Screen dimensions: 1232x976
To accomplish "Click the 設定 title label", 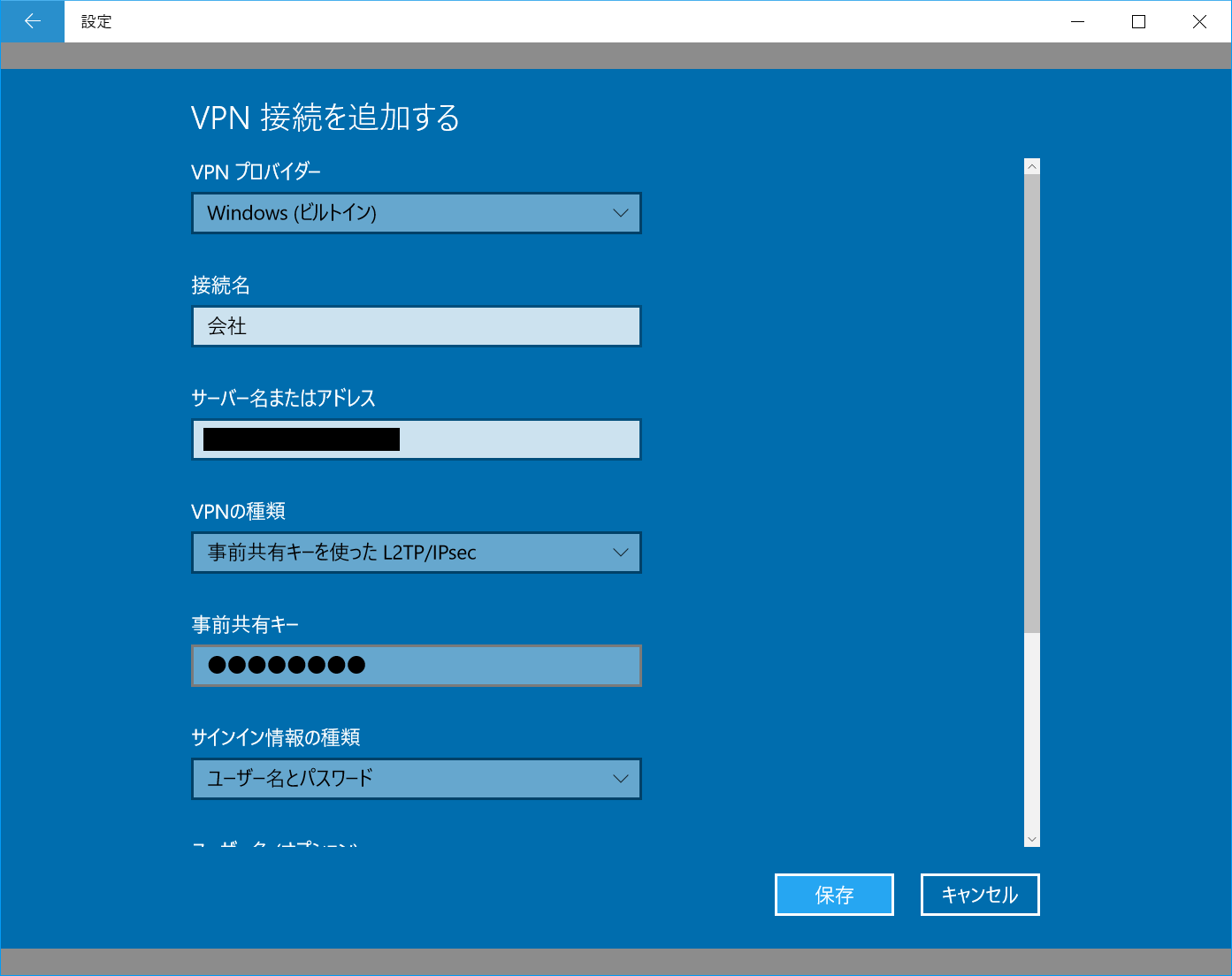I will pos(96,21).
